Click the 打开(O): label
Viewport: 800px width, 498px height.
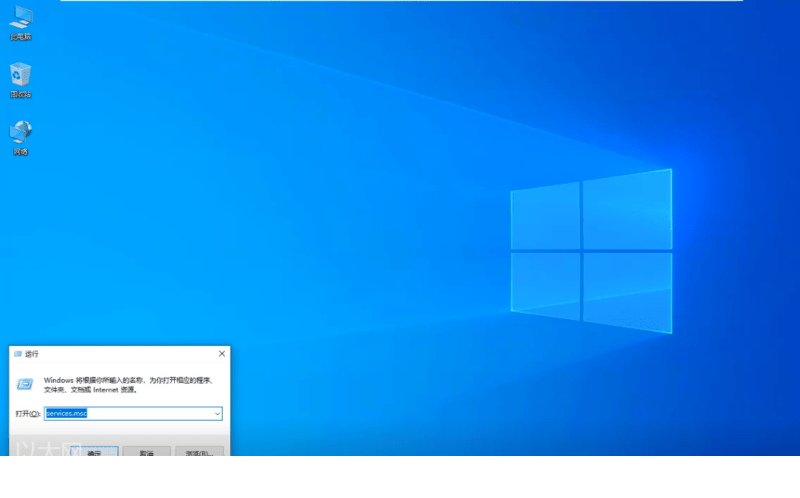pyautogui.click(x=27, y=413)
